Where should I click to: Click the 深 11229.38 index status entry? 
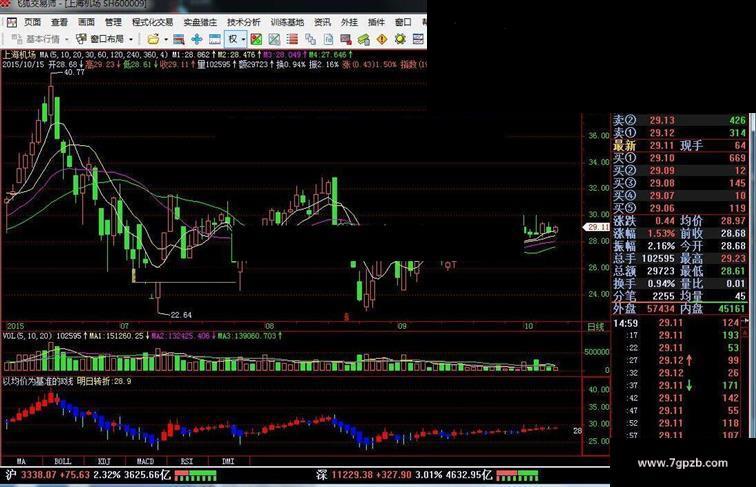404,475
